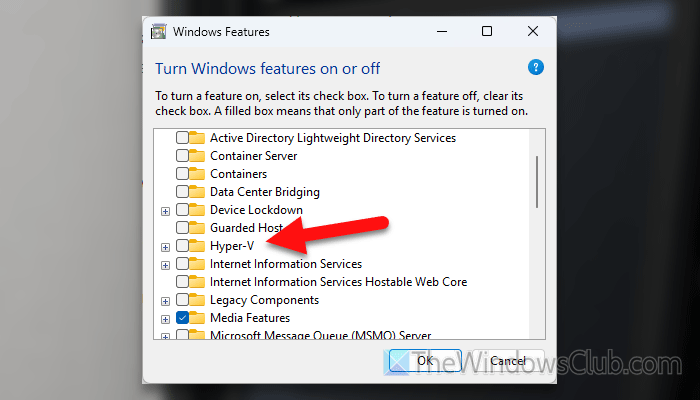Expand the Device Lockdown node
The width and height of the screenshot is (700, 400).
coord(165,210)
